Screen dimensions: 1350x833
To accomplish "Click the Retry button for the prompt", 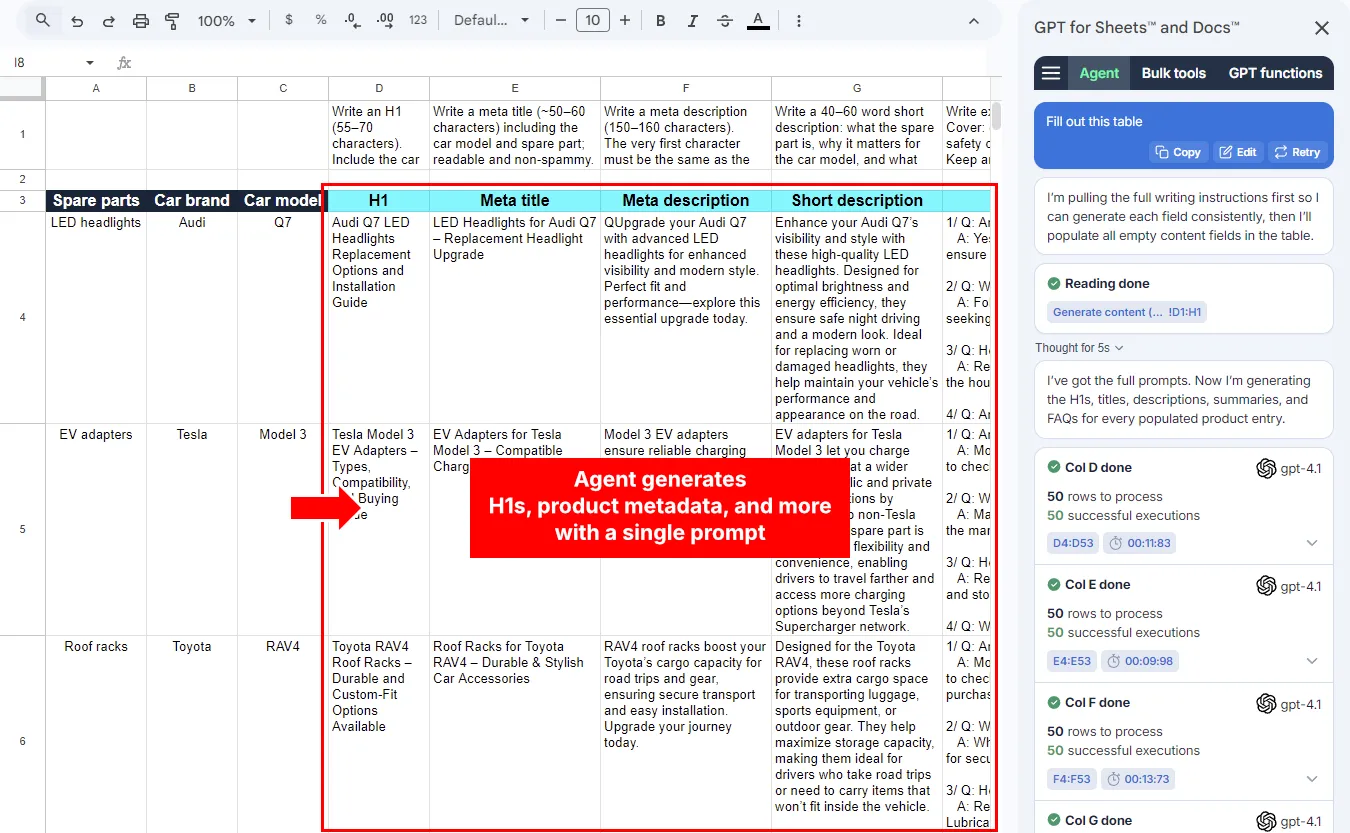I will [x=1297, y=152].
